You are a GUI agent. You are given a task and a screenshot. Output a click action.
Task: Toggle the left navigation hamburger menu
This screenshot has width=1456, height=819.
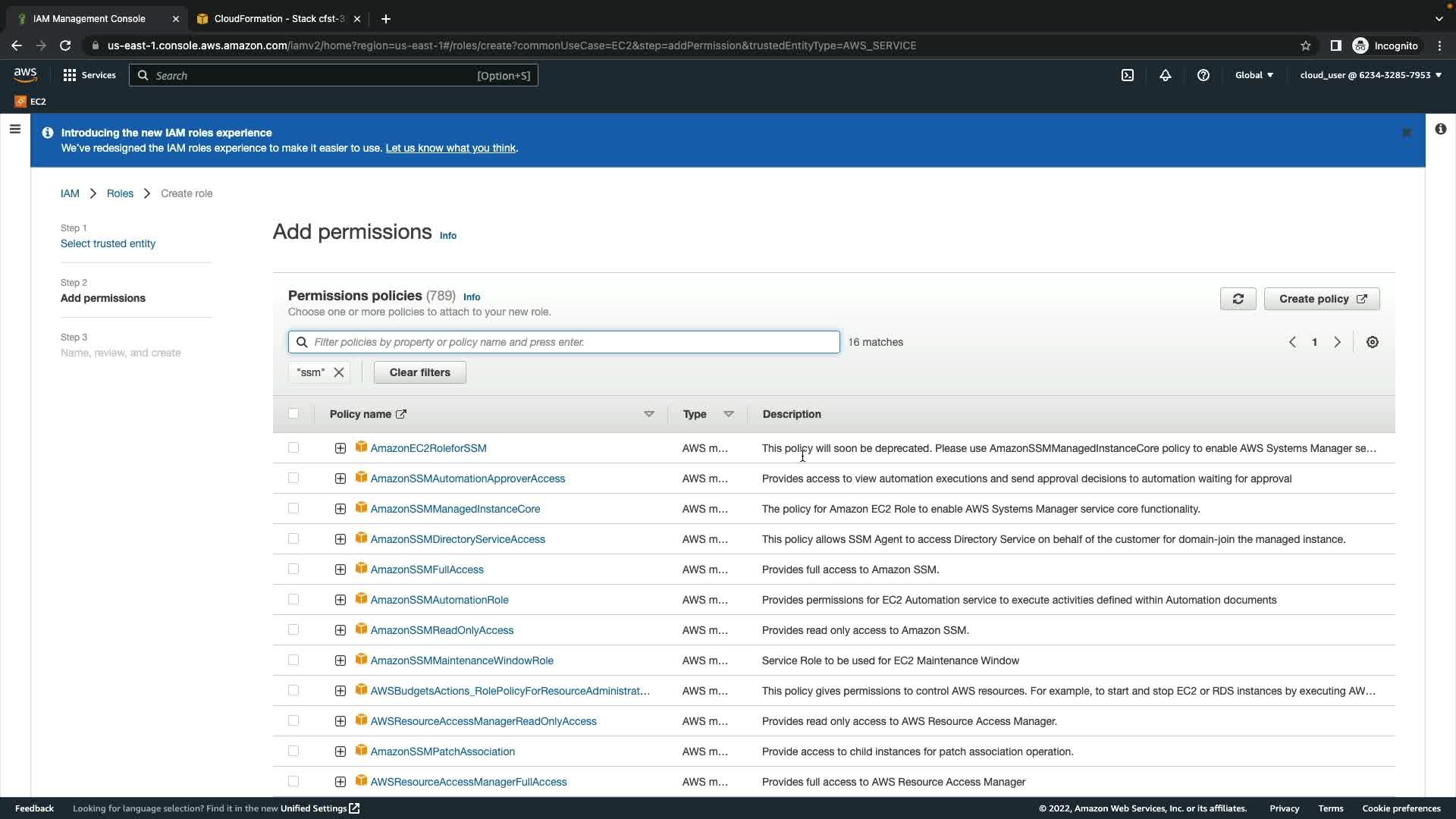(x=14, y=129)
